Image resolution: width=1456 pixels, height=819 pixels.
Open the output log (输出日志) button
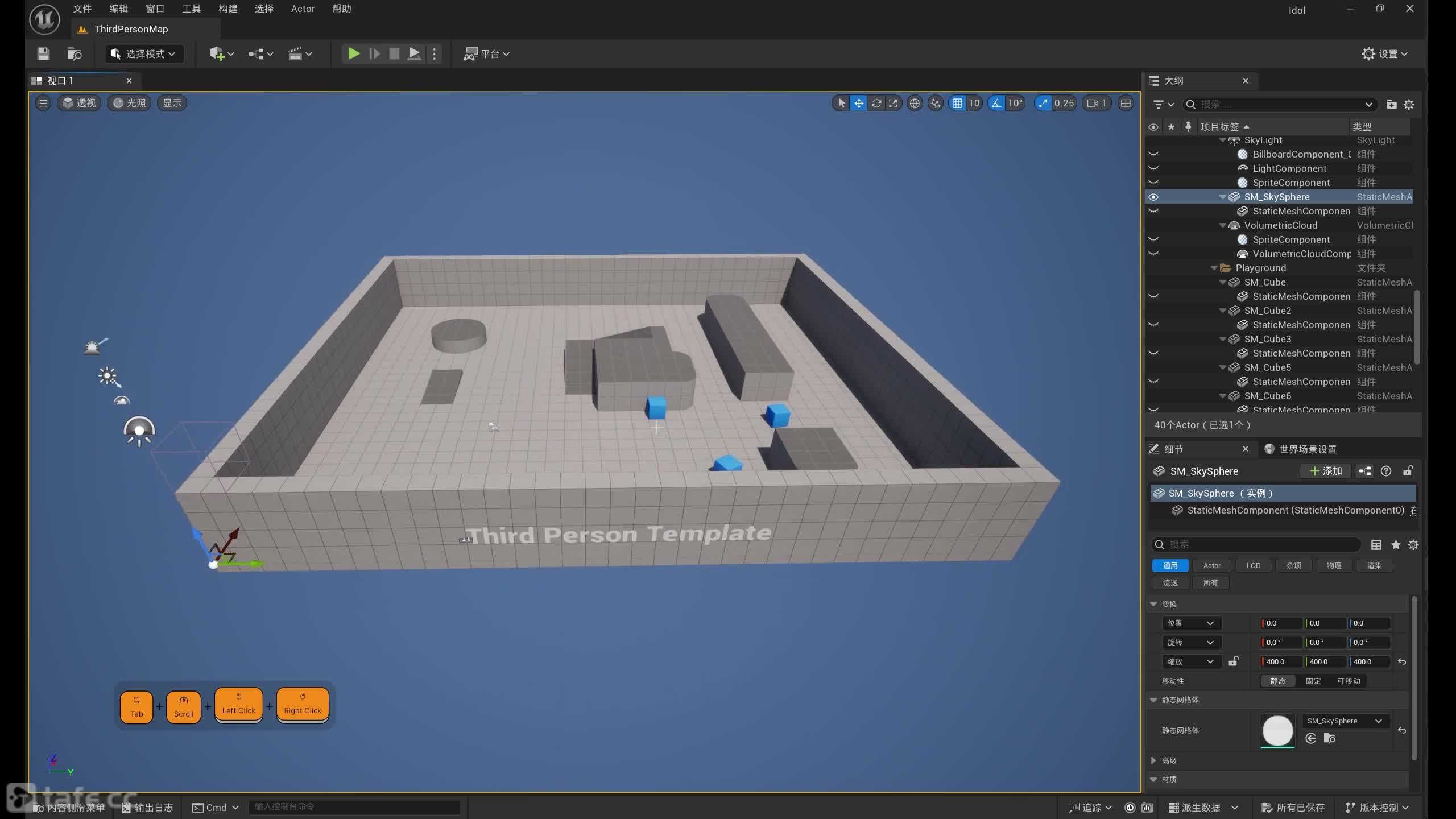pos(147,808)
